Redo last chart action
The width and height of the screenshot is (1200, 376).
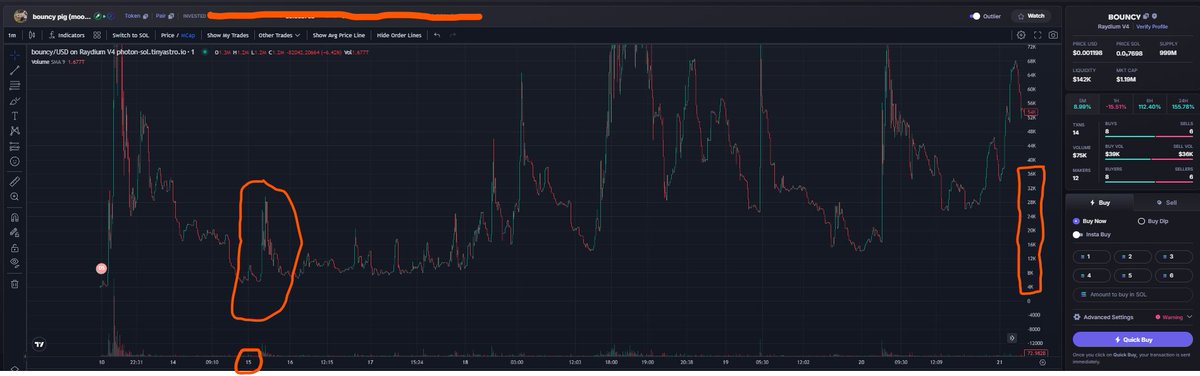tap(453, 35)
